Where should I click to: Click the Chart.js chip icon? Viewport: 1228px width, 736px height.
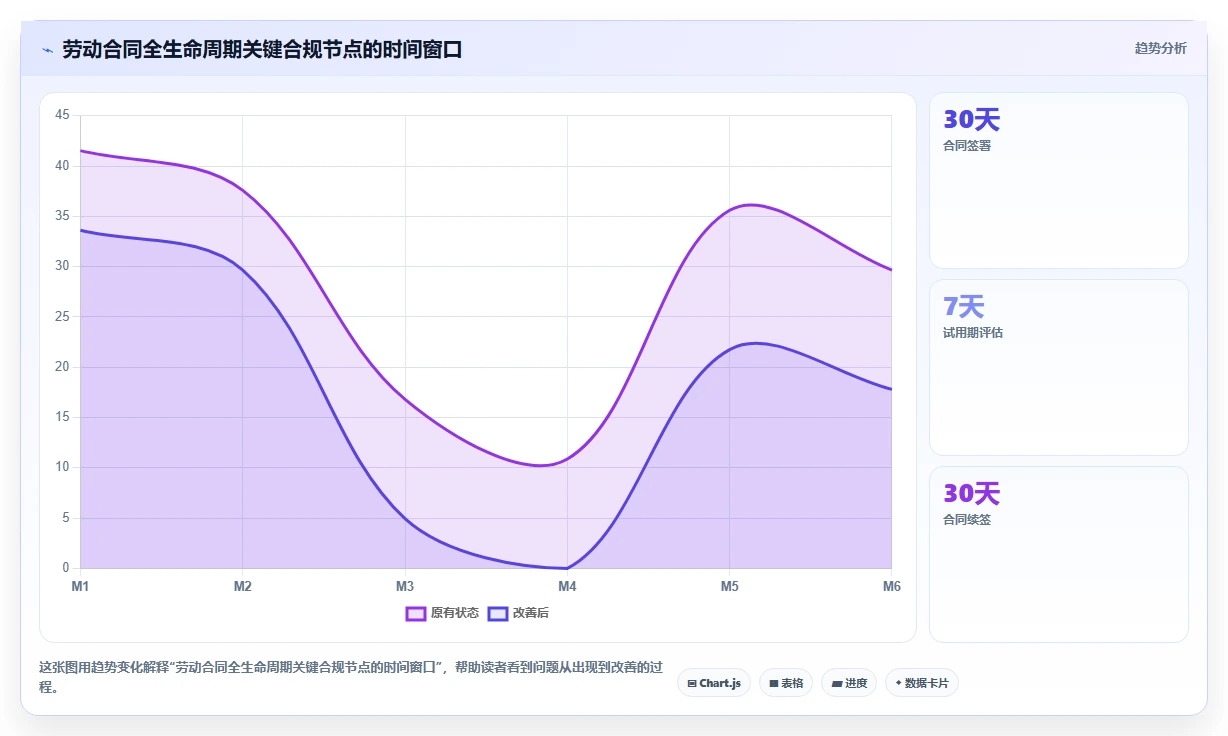tap(692, 683)
